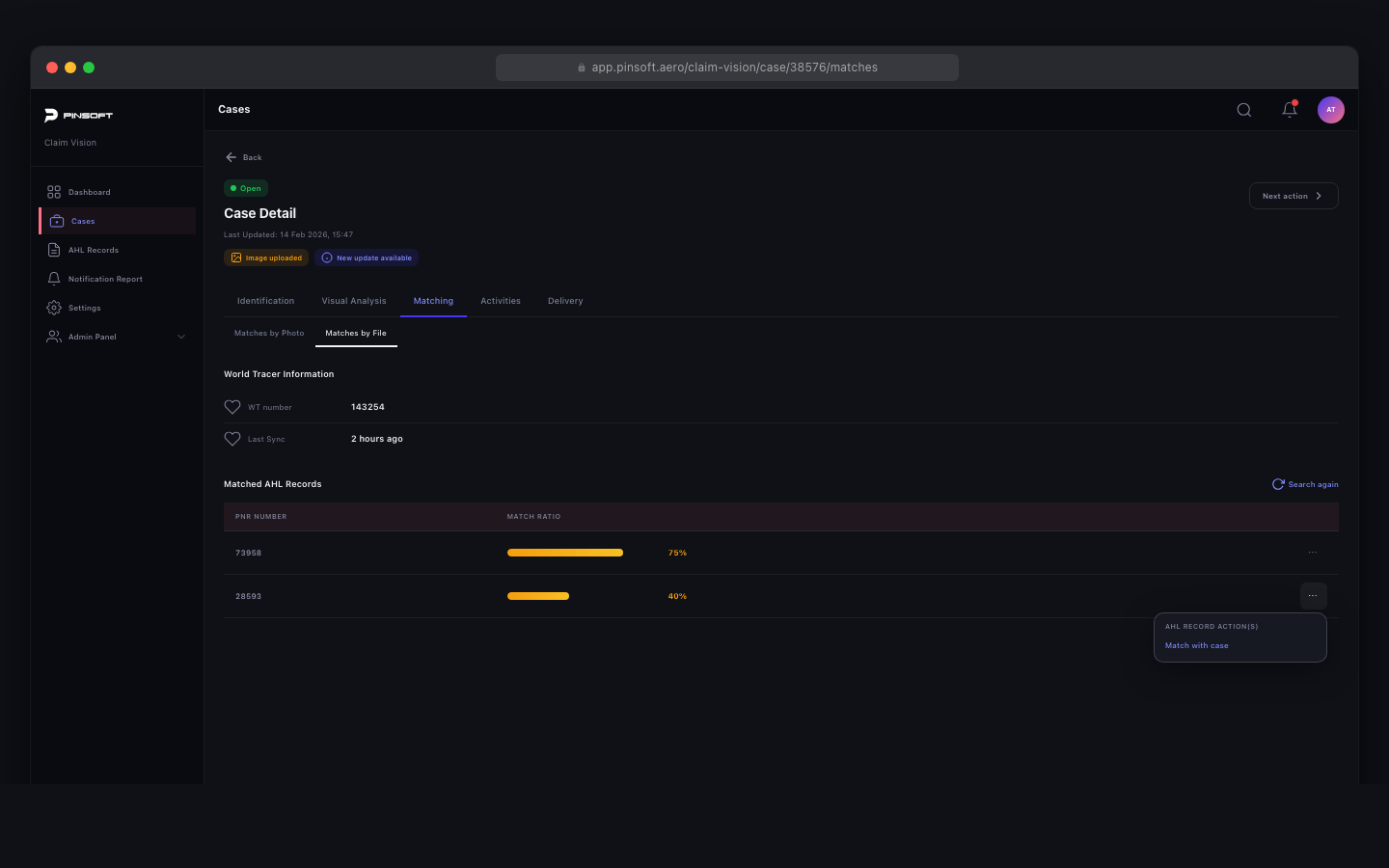The height and width of the screenshot is (868, 1389).
Task: Click the heart icon beside WT number
Action: (x=231, y=407)
